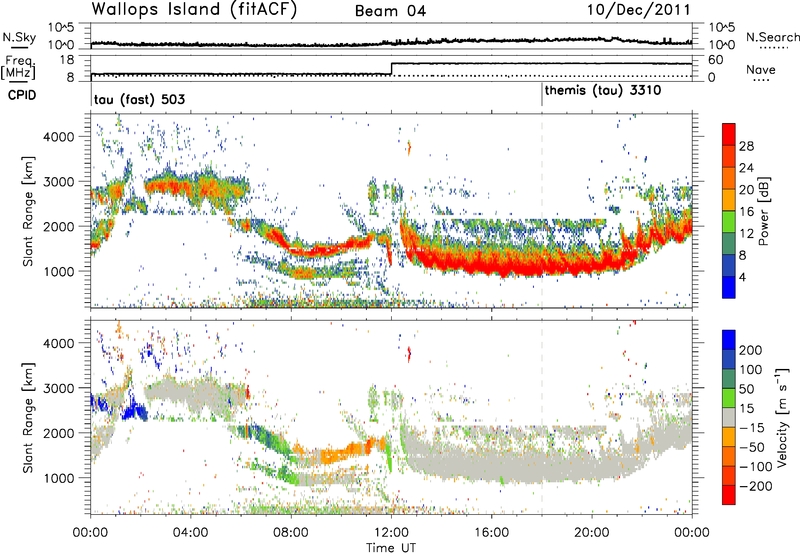Click time tick 12:00

click(391, 533)
